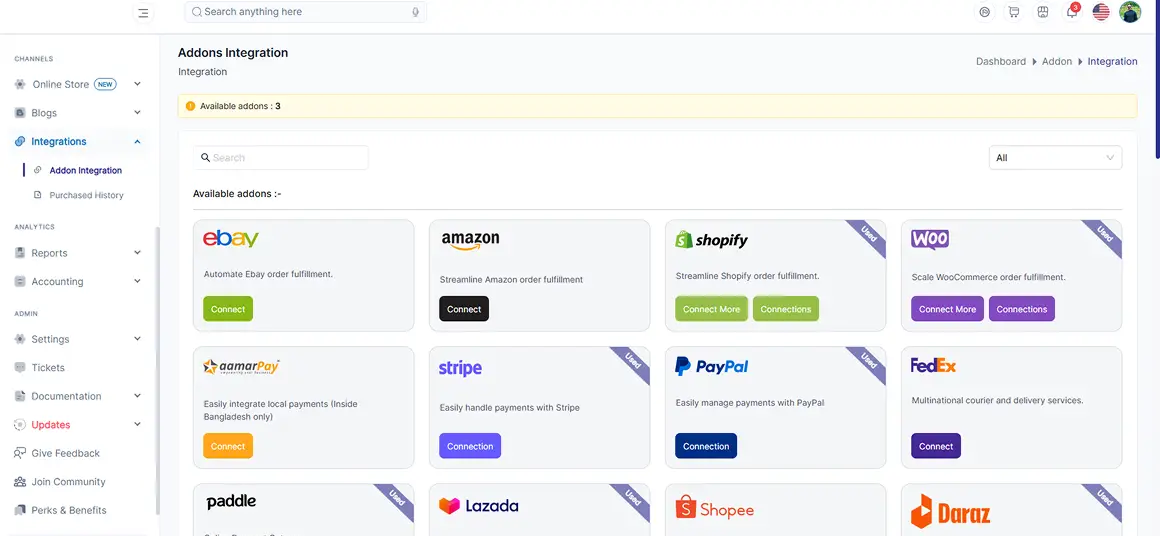The height and width of the screenshot is (536, 1160).
Task: Click the Stripe logo
Action: 460,368
